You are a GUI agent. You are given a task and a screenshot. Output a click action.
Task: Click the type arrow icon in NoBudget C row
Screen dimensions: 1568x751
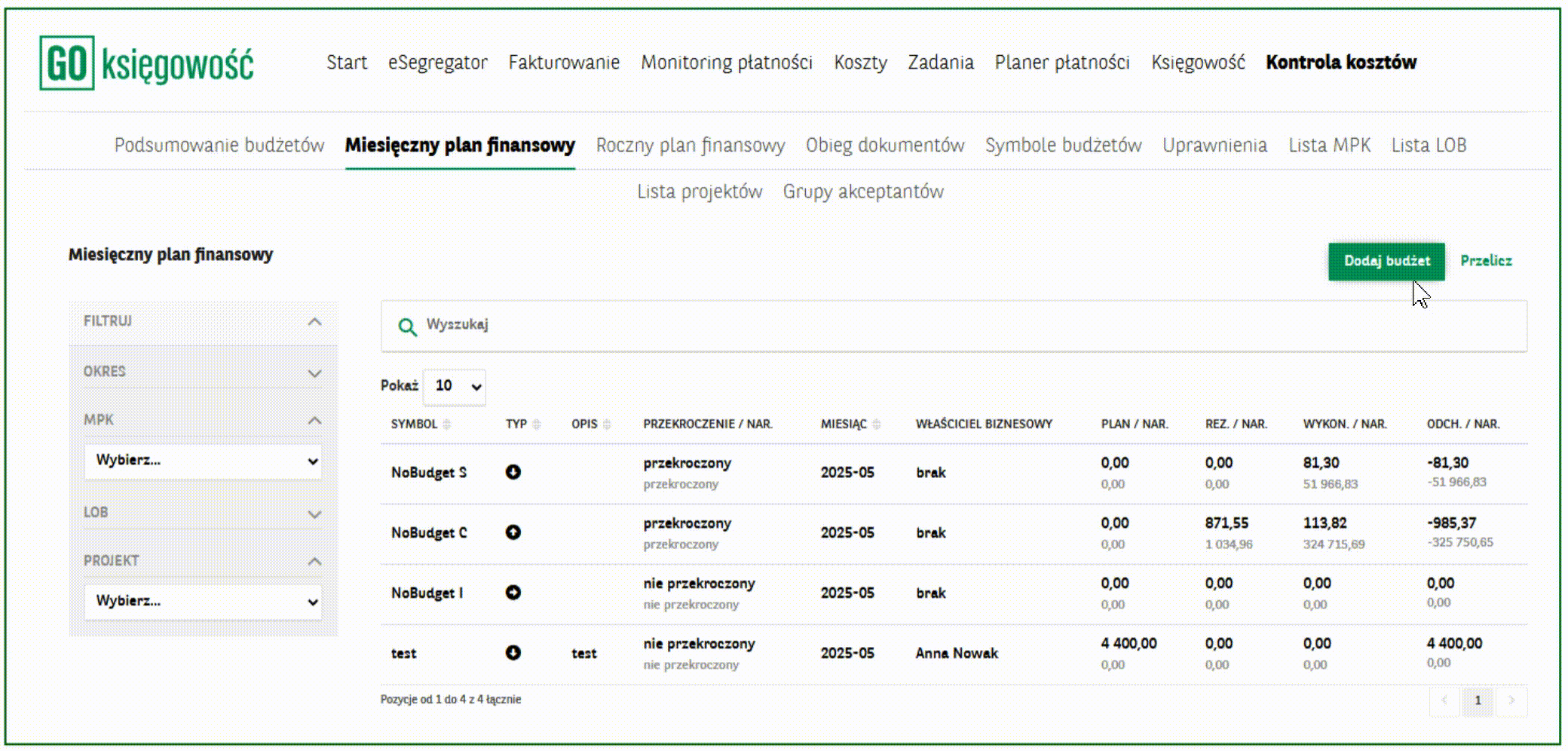tap(513, 532)
